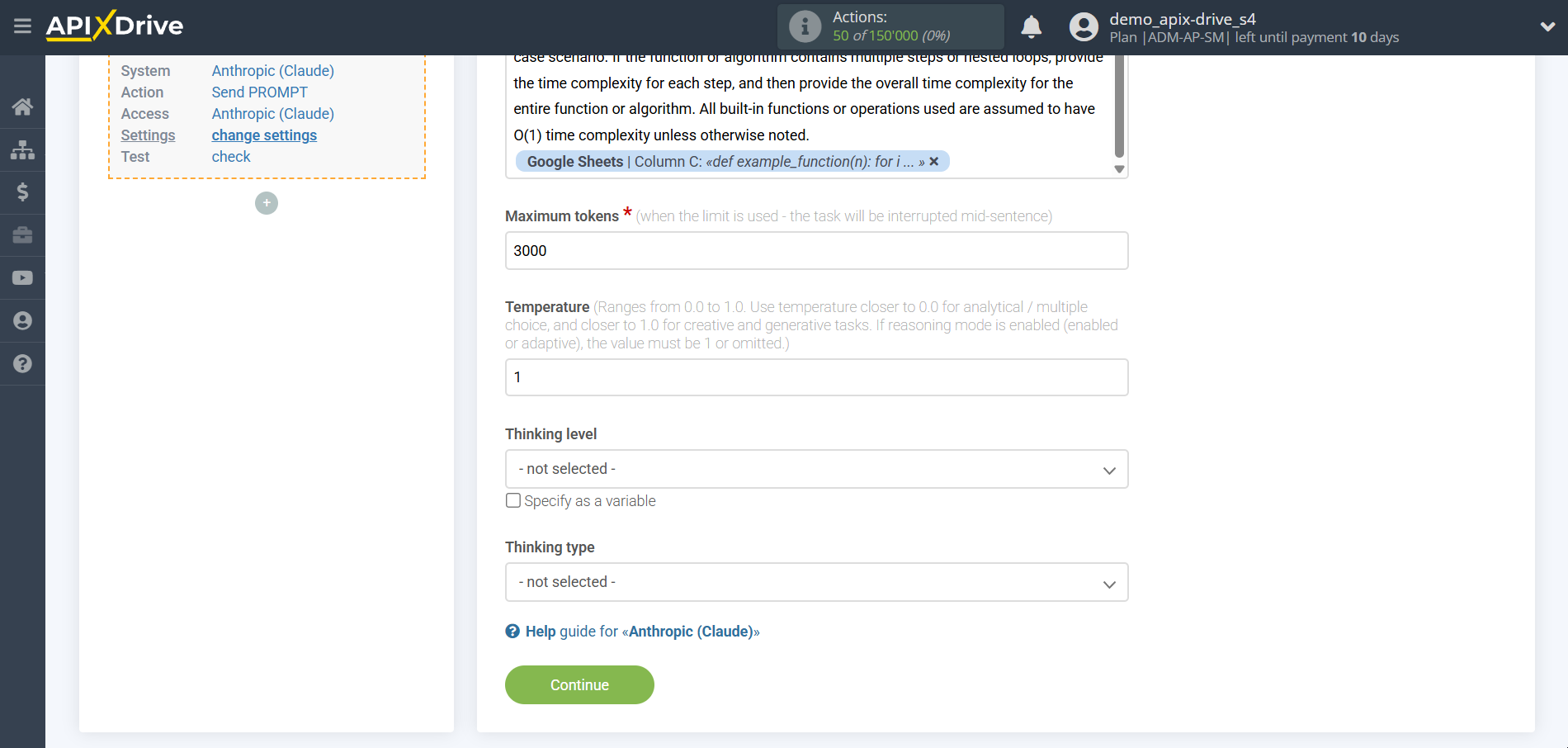Click the ApiX-Drive logo
Screen dimensions: 1568x748
point(115,26)
